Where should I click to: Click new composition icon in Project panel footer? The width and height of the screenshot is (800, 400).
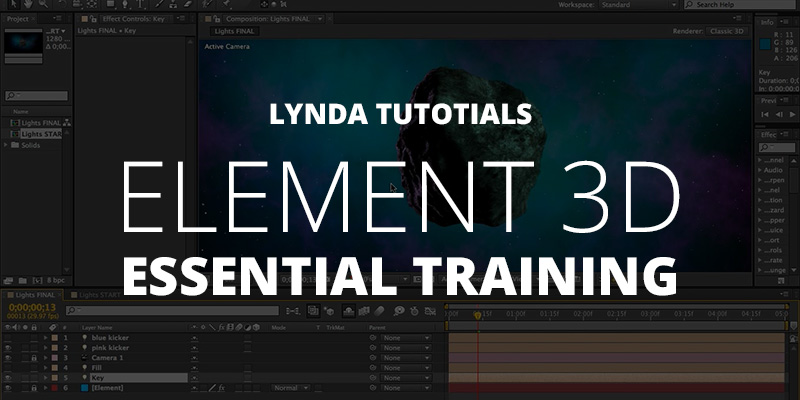[x=37, y=281]
